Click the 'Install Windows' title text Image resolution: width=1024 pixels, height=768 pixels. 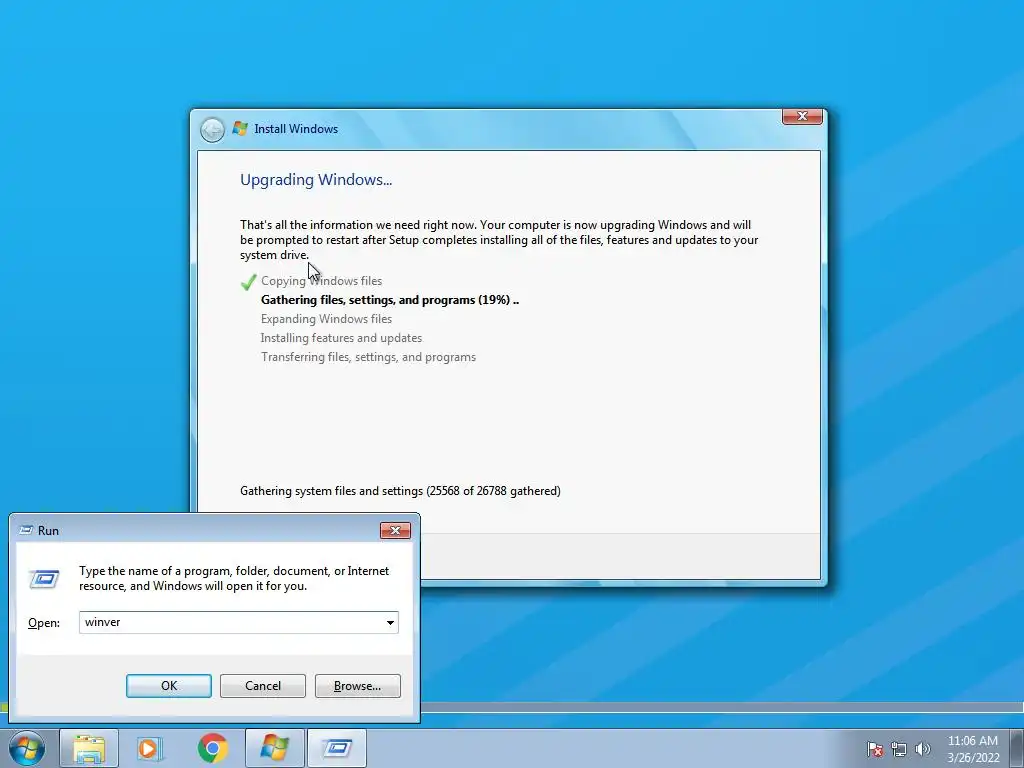tap(296, 129)
